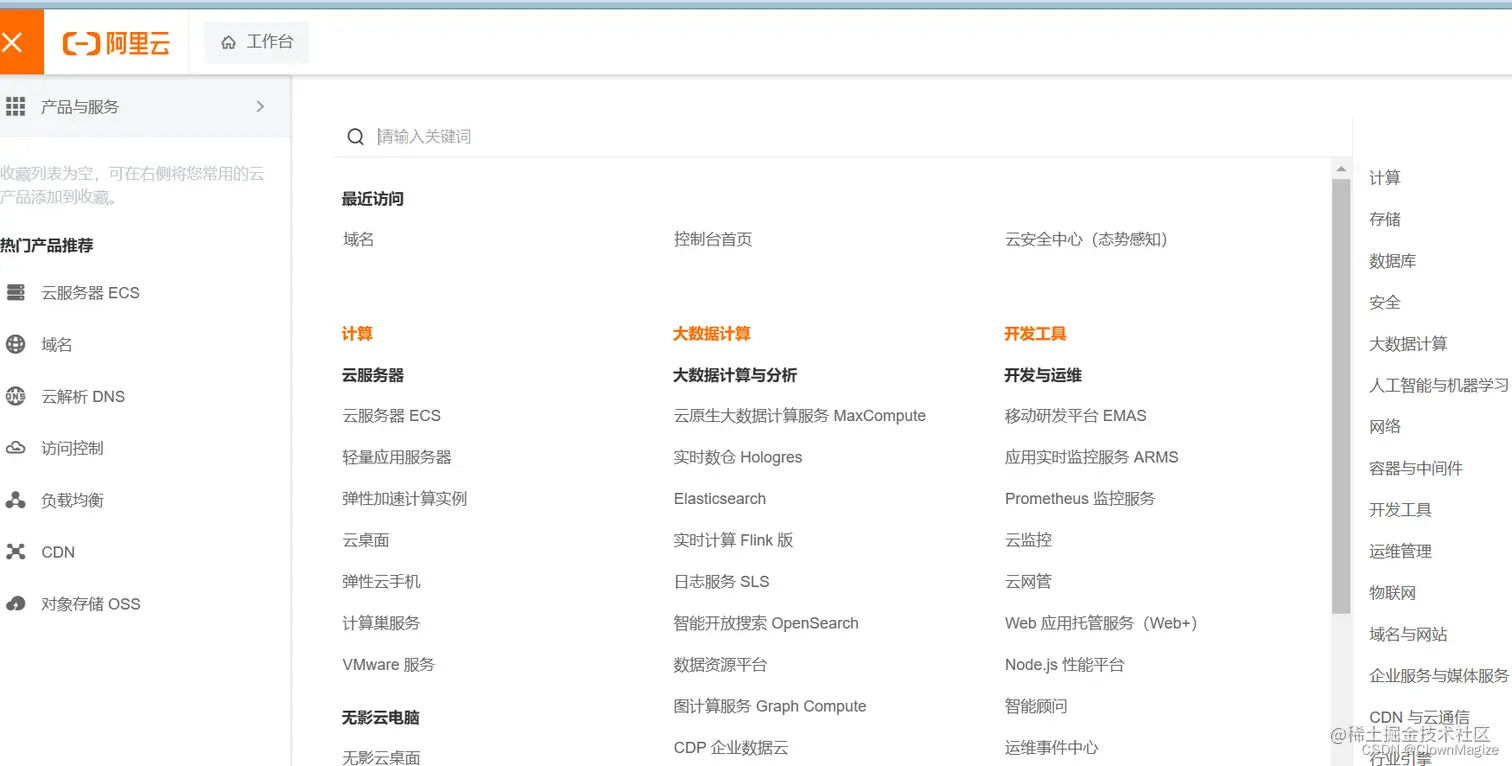Open 弹性加速计算实例
The height and width of the screenshot is (766, 1512).
[404, 499]
